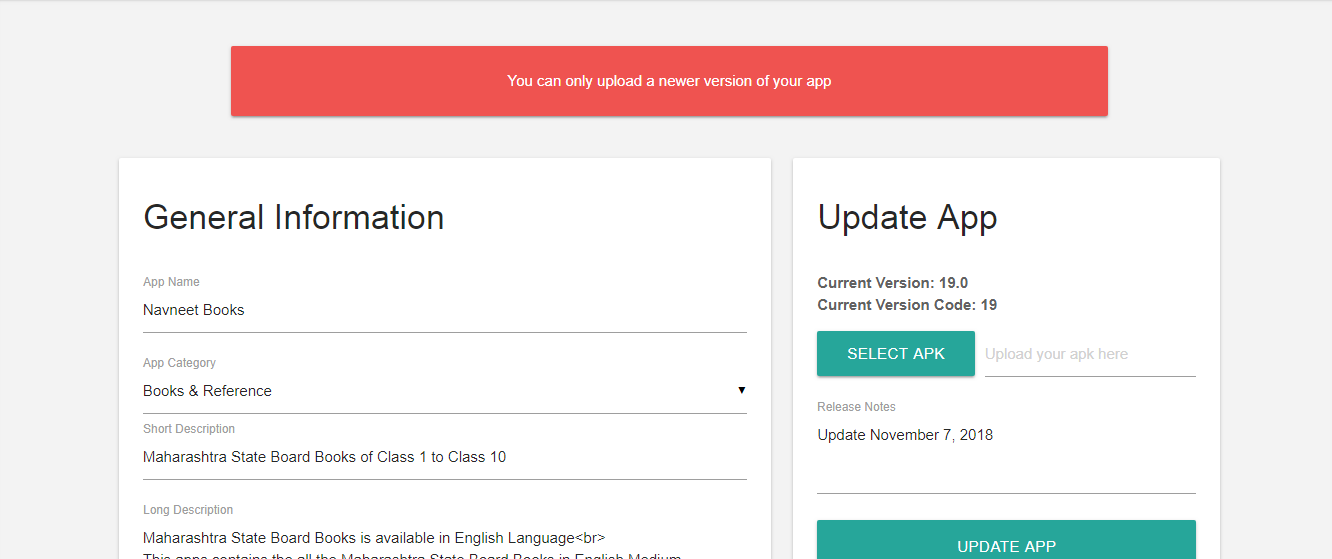Click the App Category label
Image resolution: width=1332 pixels, height=559 pixels.
(x=179, y=363)
